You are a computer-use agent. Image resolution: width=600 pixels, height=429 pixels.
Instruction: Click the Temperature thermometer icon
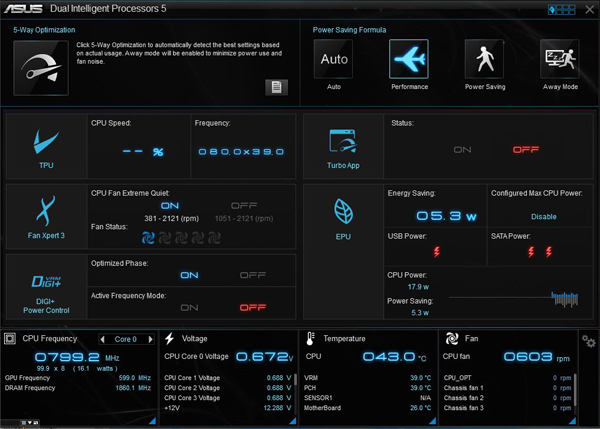point(310,339)
